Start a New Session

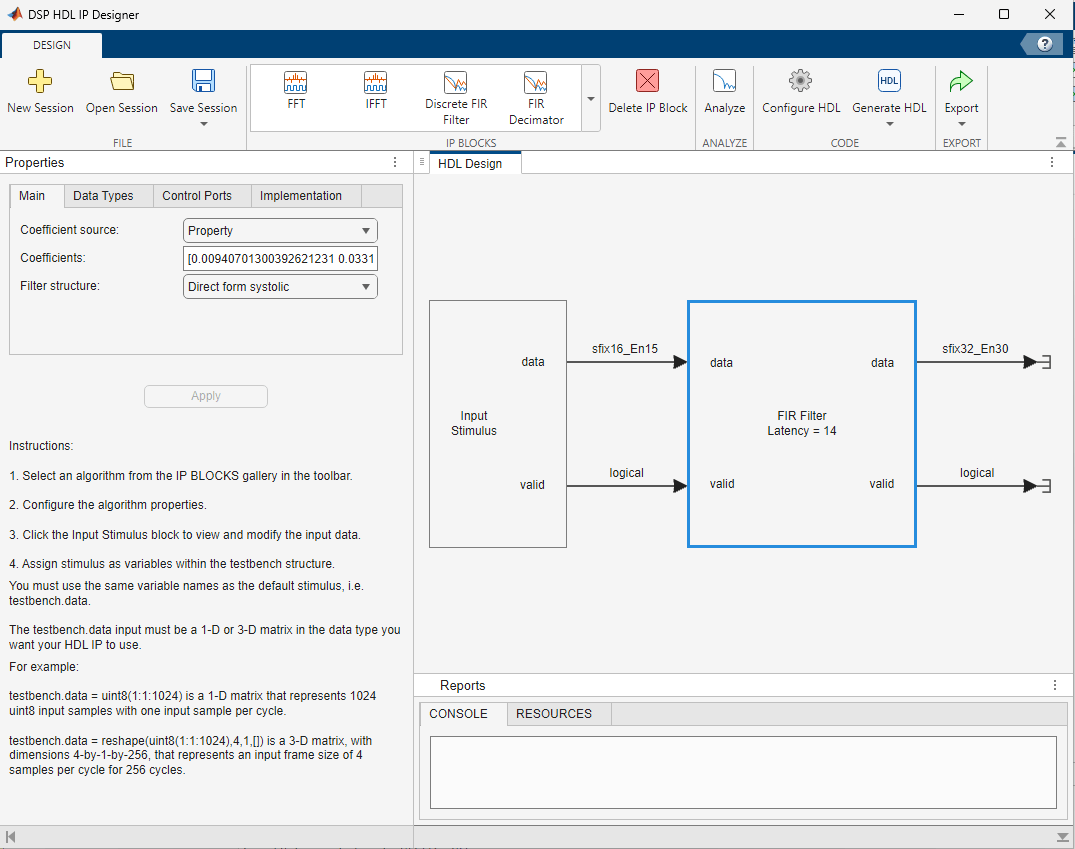40,90
